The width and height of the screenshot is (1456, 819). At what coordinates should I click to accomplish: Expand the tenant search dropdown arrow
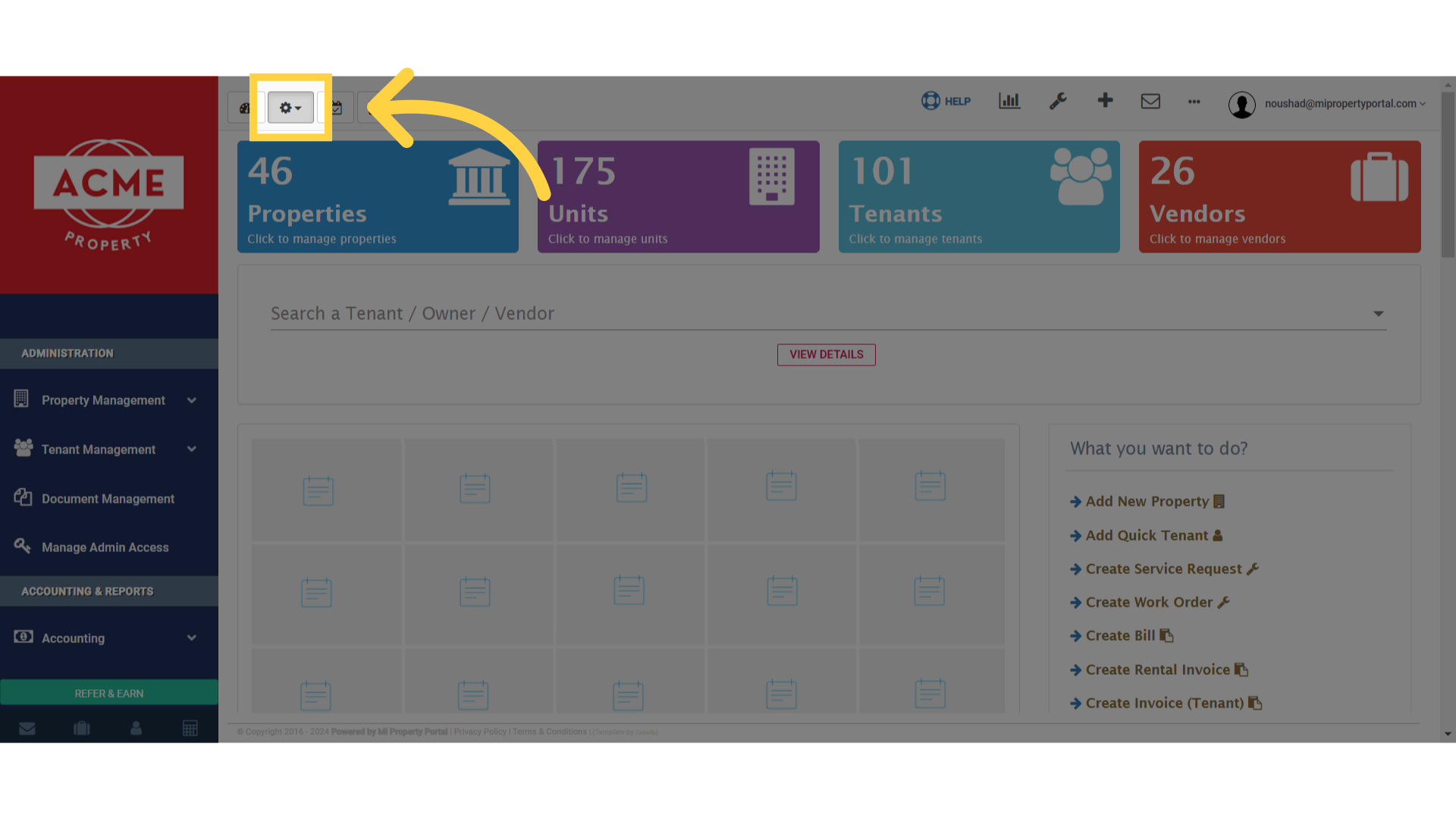click(1379, 314)
